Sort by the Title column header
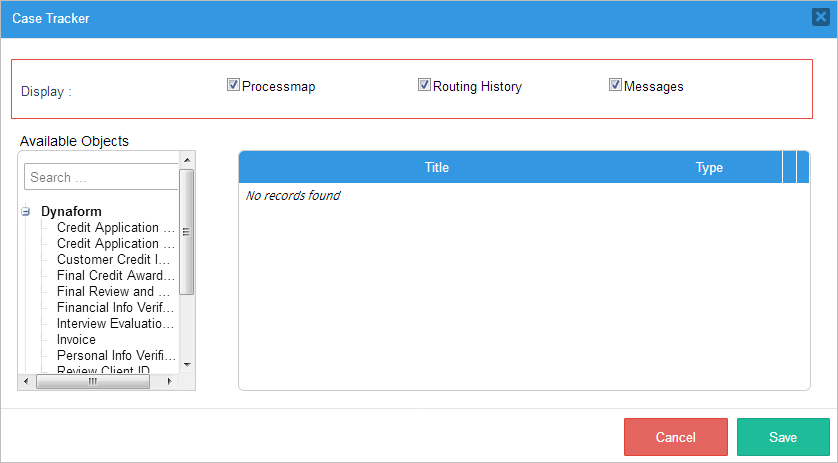The width and height of the screenshot is (838, 463). point(437,167)
